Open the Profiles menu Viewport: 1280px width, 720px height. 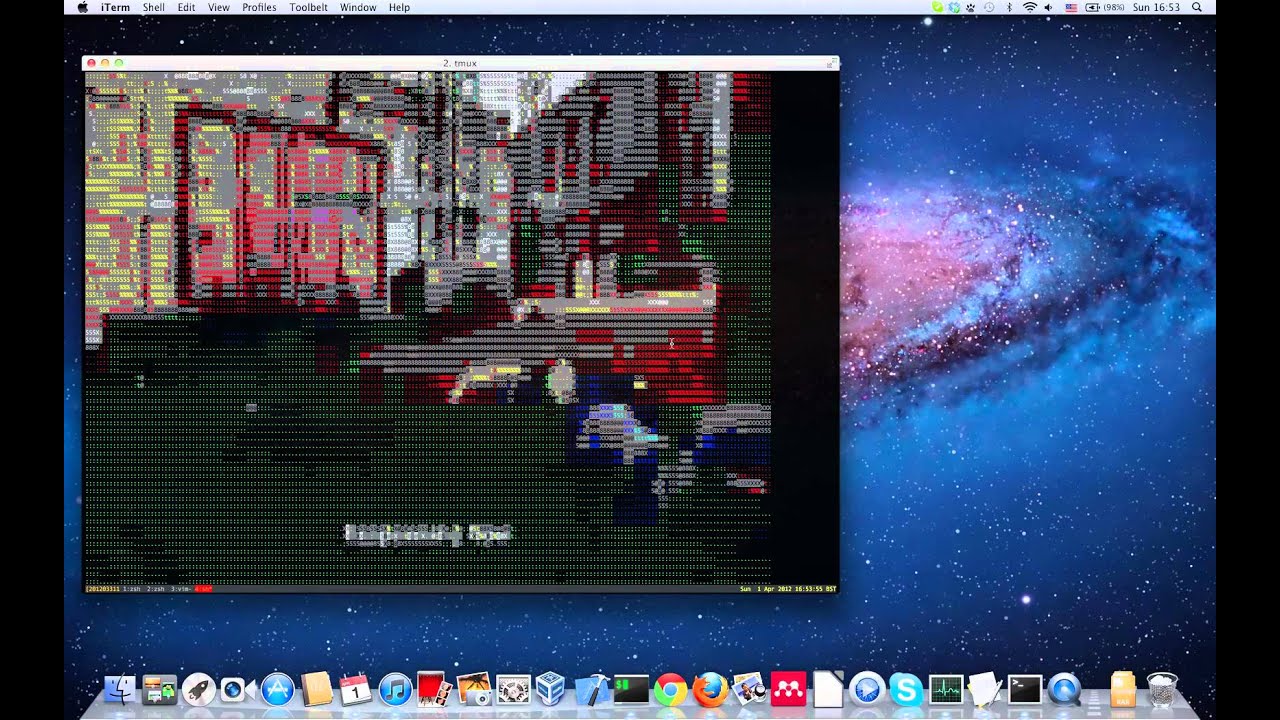(x=259, y=7)
